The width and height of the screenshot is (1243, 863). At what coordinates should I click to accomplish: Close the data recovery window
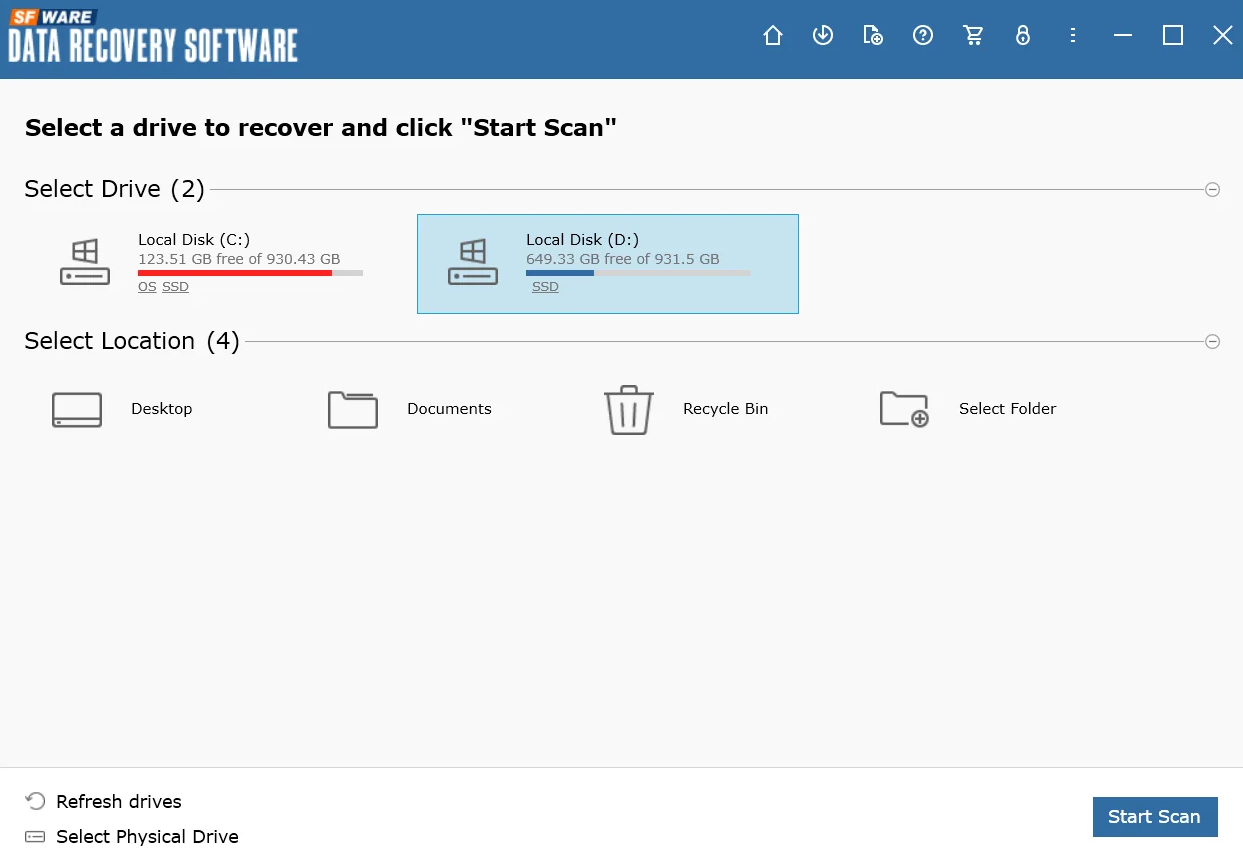(x=1223, y=36)
